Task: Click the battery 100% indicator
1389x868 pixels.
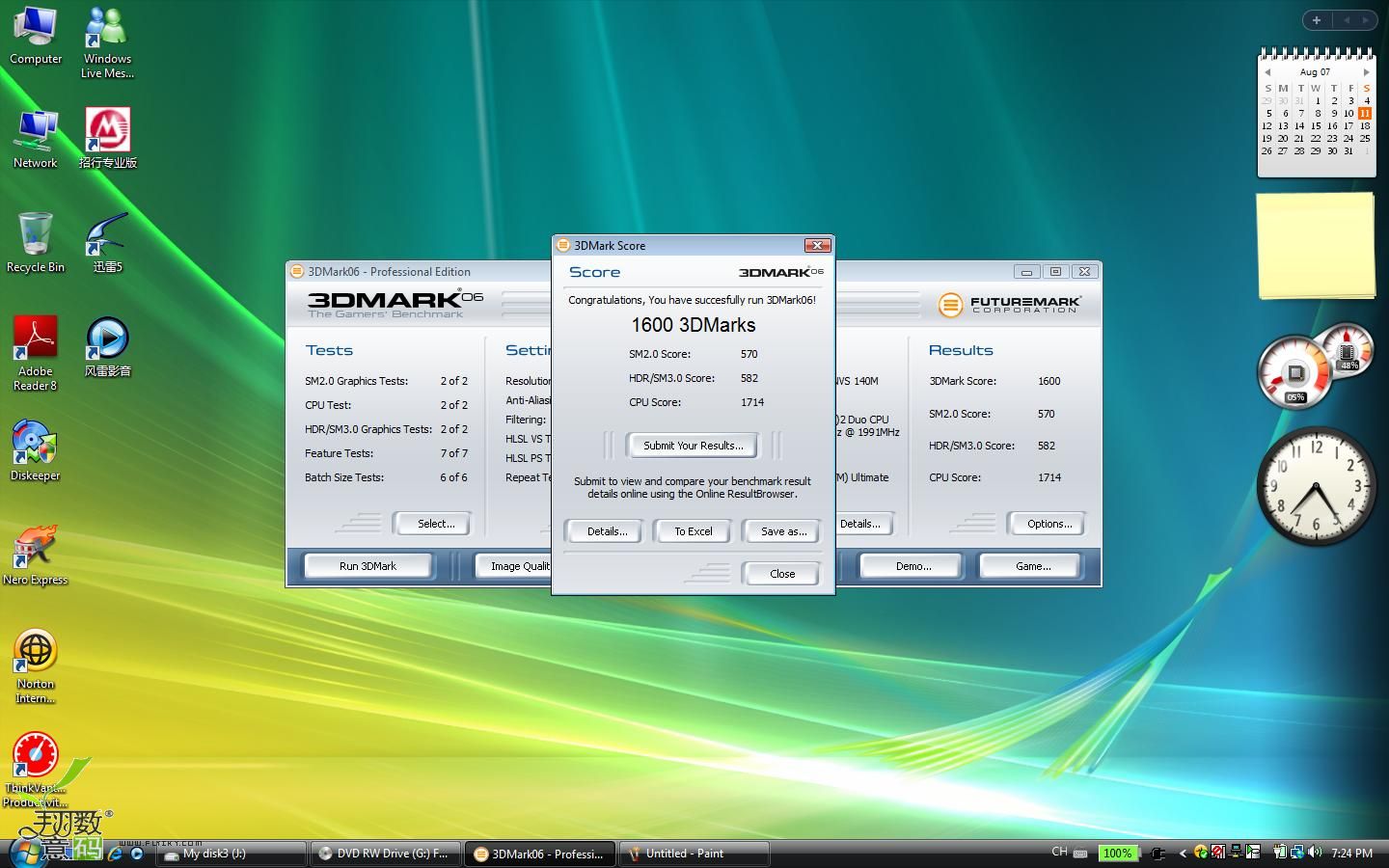Action: 1117,854
